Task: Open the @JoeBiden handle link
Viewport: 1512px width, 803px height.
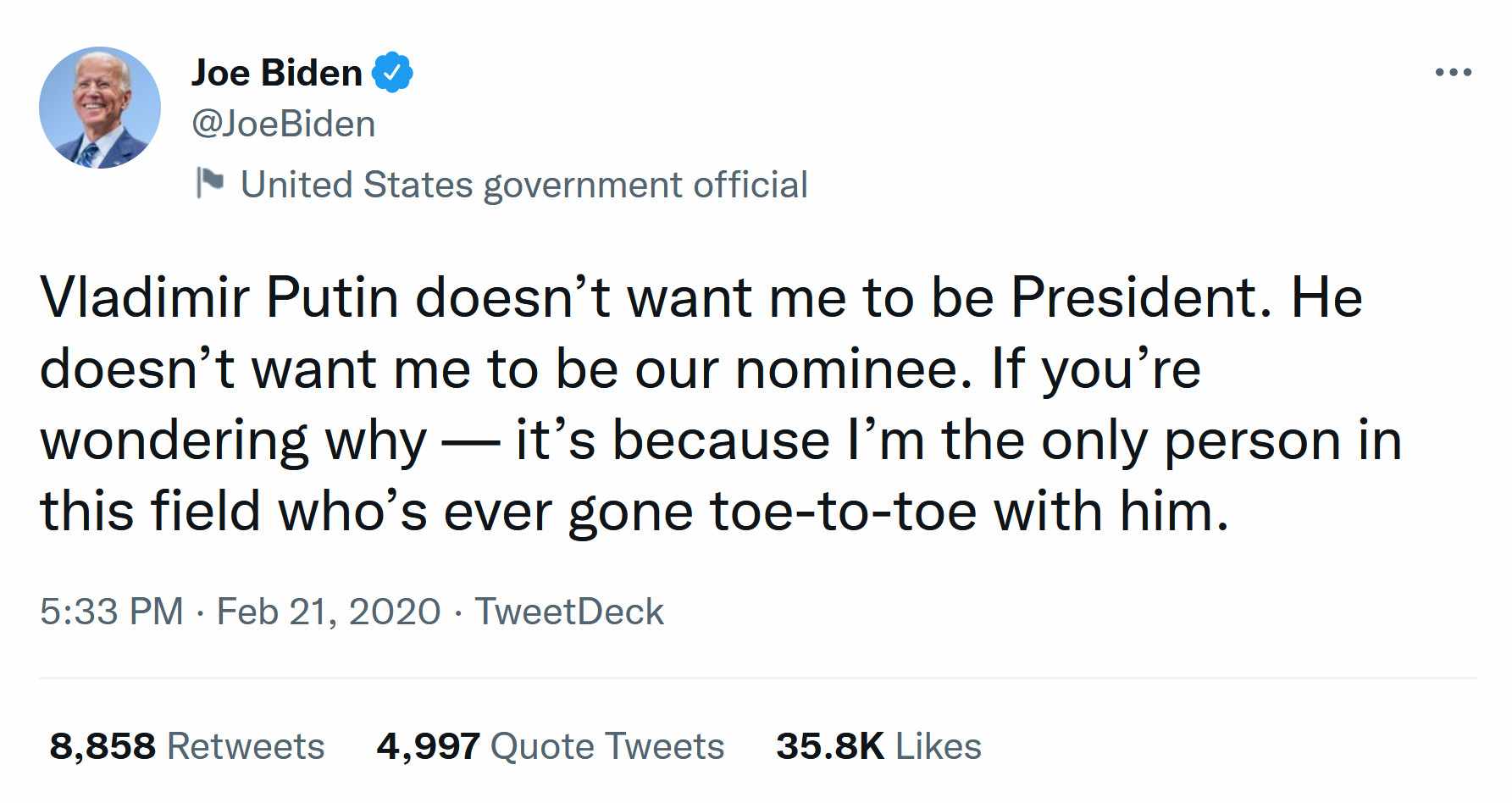Action: coord(284,125)
